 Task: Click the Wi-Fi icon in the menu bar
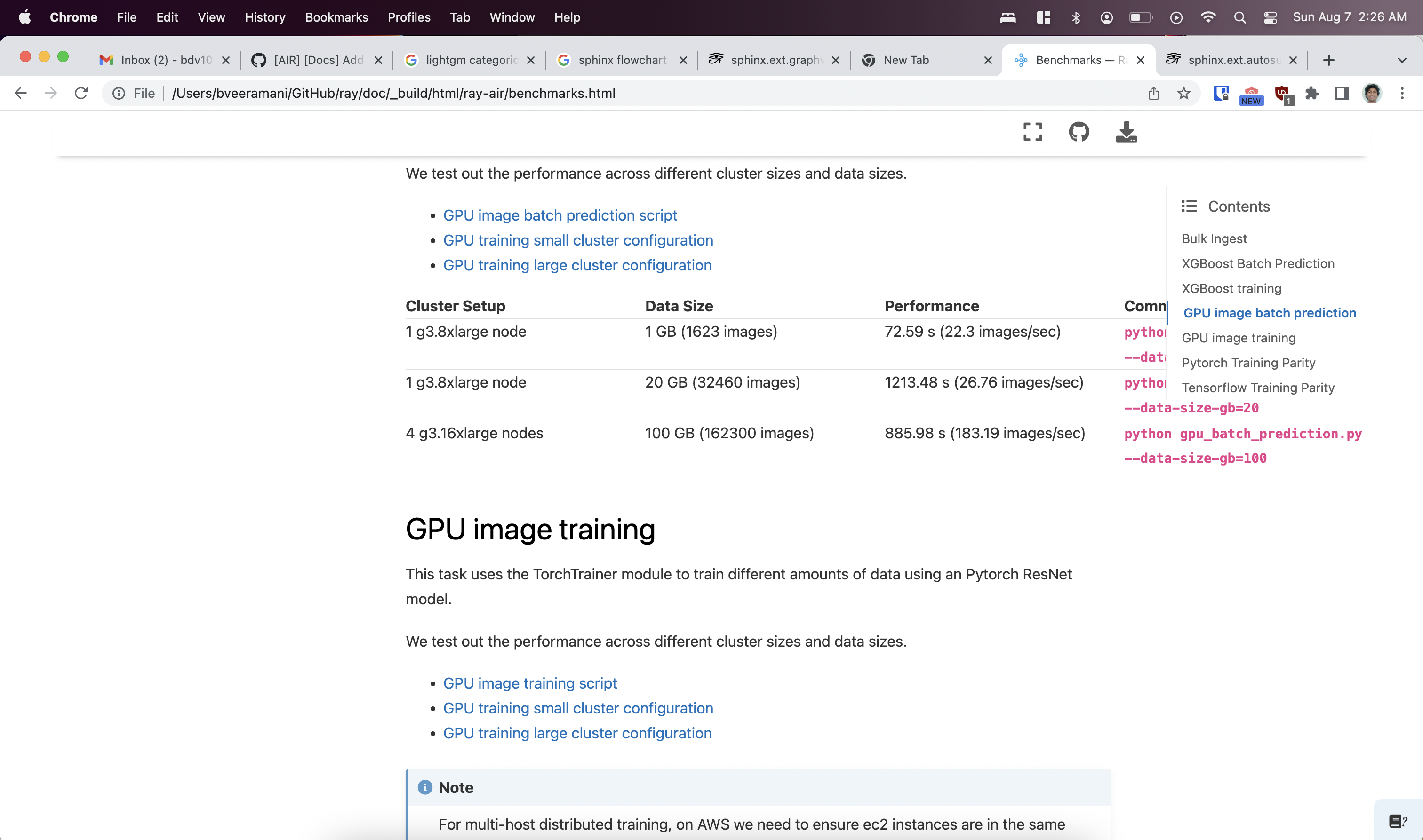tap(1208, 17)
